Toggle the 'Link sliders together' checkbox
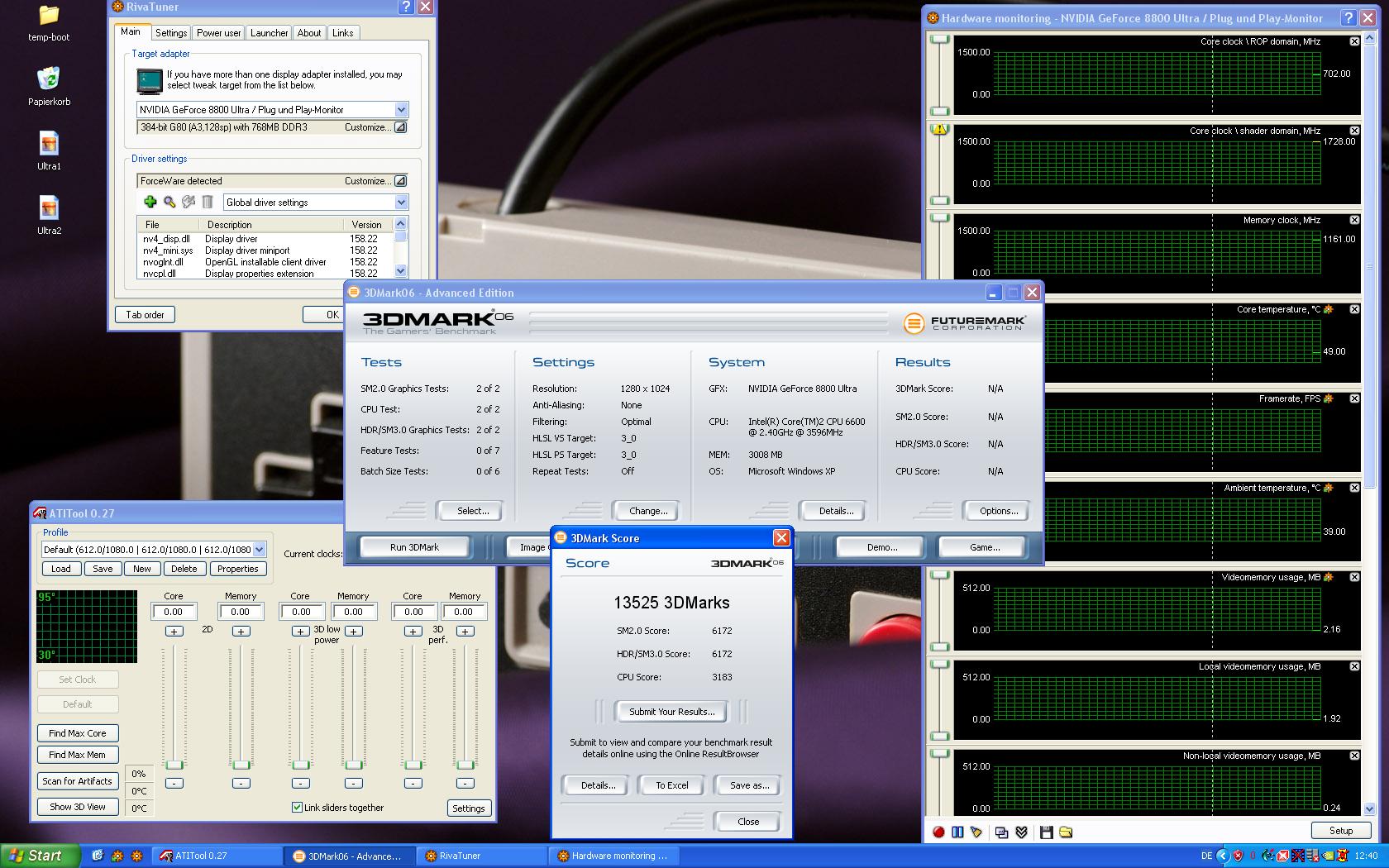The height and width of the screenshot is (868, 1389). click(297, 808)
